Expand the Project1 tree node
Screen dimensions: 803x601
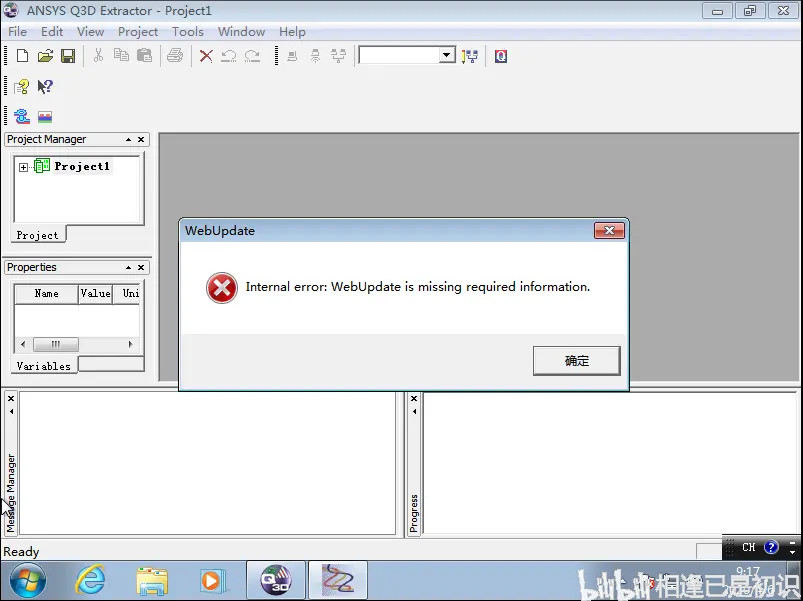pos(23,167)
